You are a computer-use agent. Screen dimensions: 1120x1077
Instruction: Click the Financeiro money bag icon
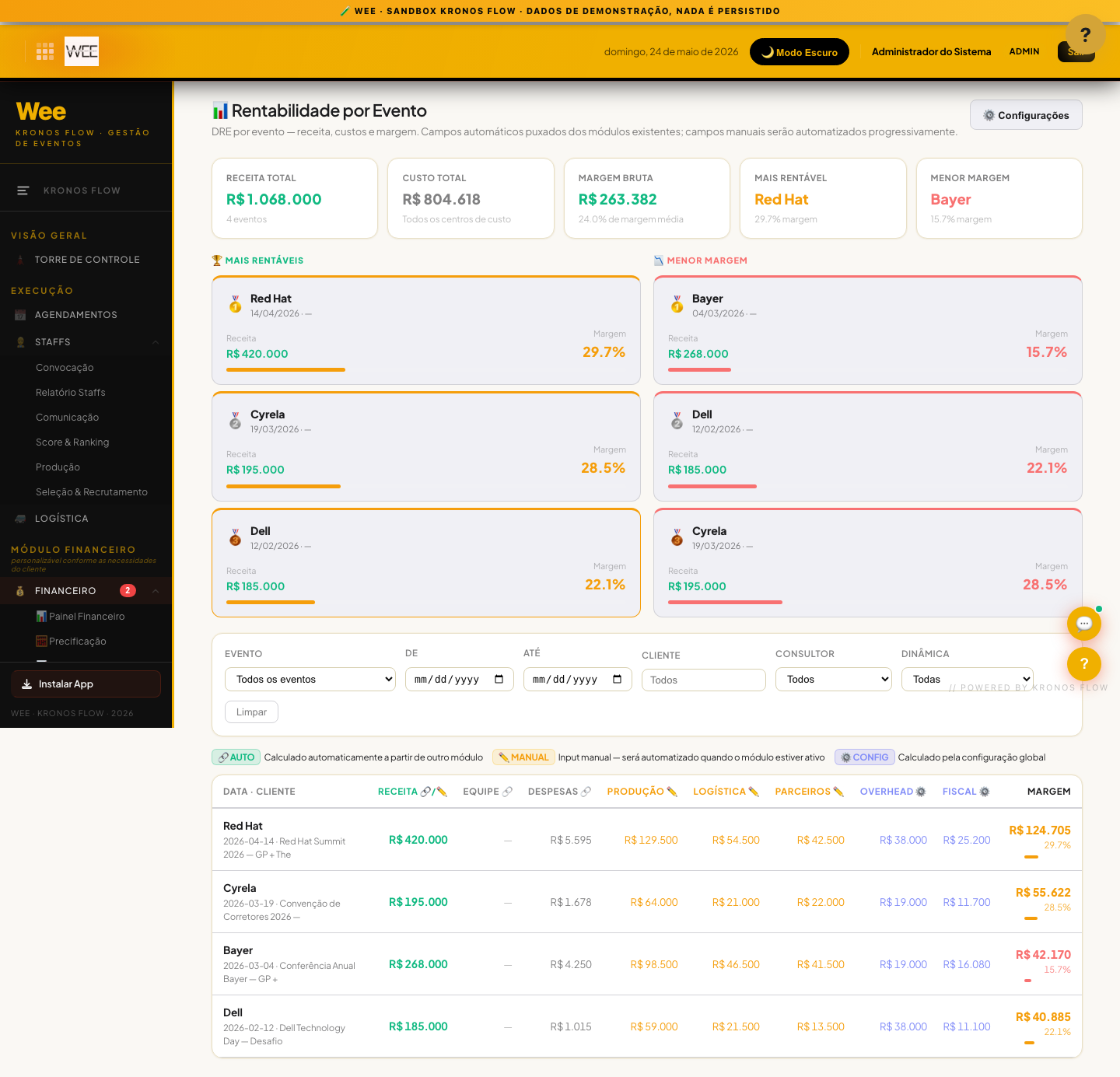pyautogui.click(x=20, y=591)
